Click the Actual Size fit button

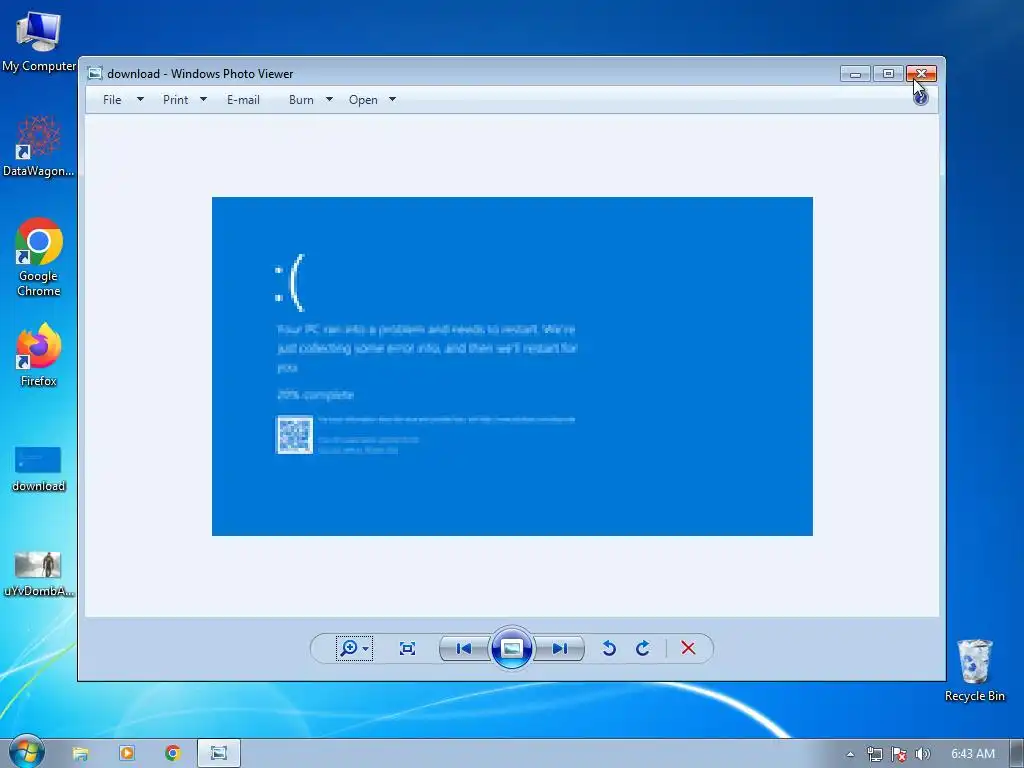tap(408, 648)
